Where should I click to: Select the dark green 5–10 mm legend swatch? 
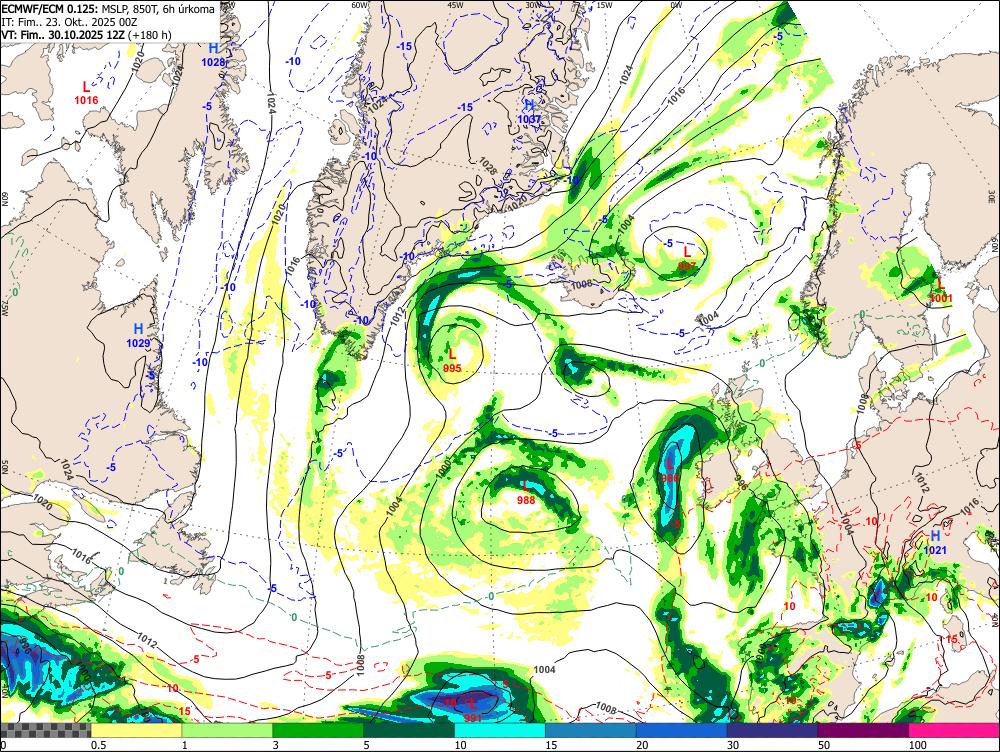click(409, 730)
